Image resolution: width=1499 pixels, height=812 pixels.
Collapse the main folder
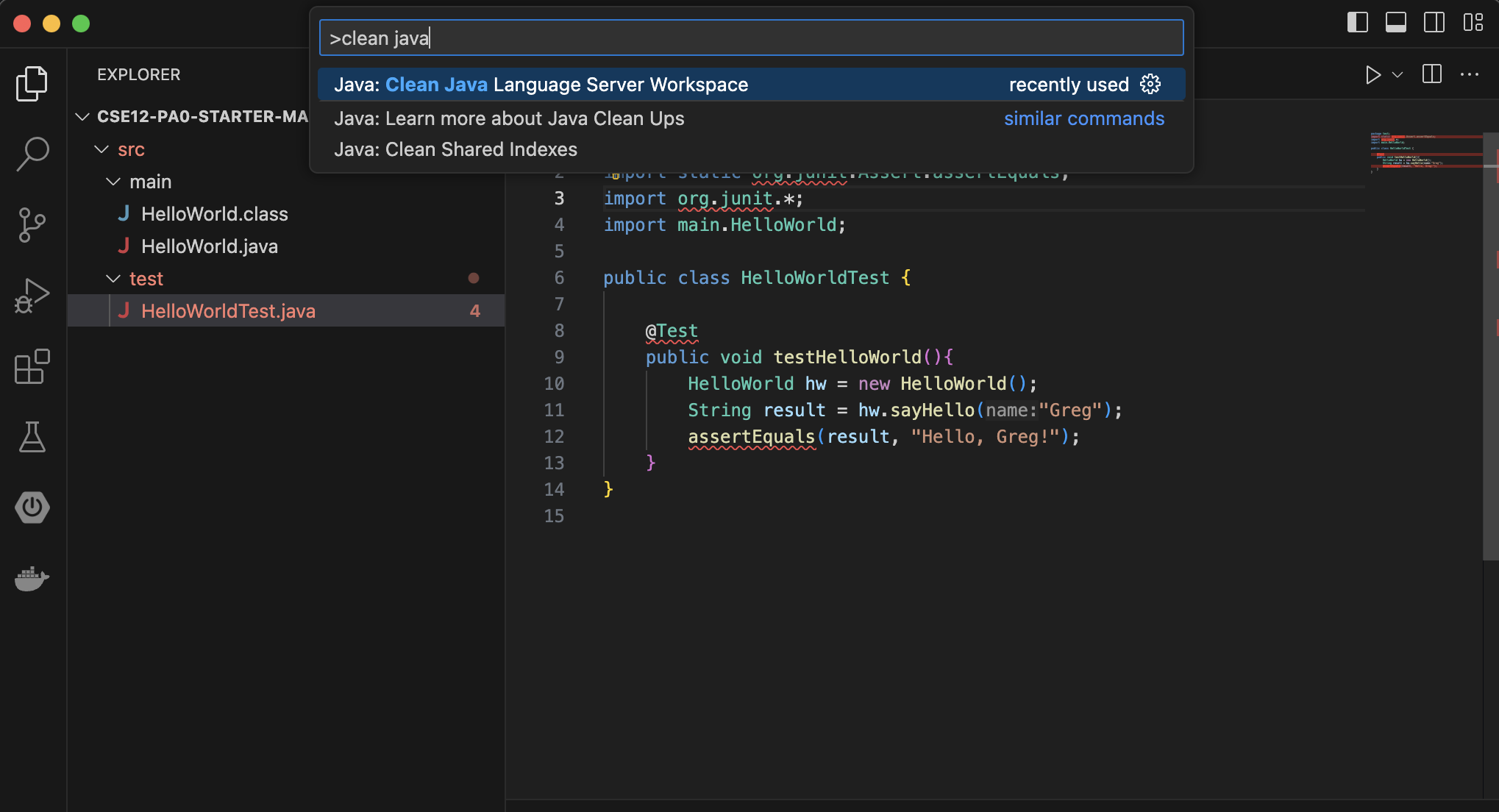113,182
